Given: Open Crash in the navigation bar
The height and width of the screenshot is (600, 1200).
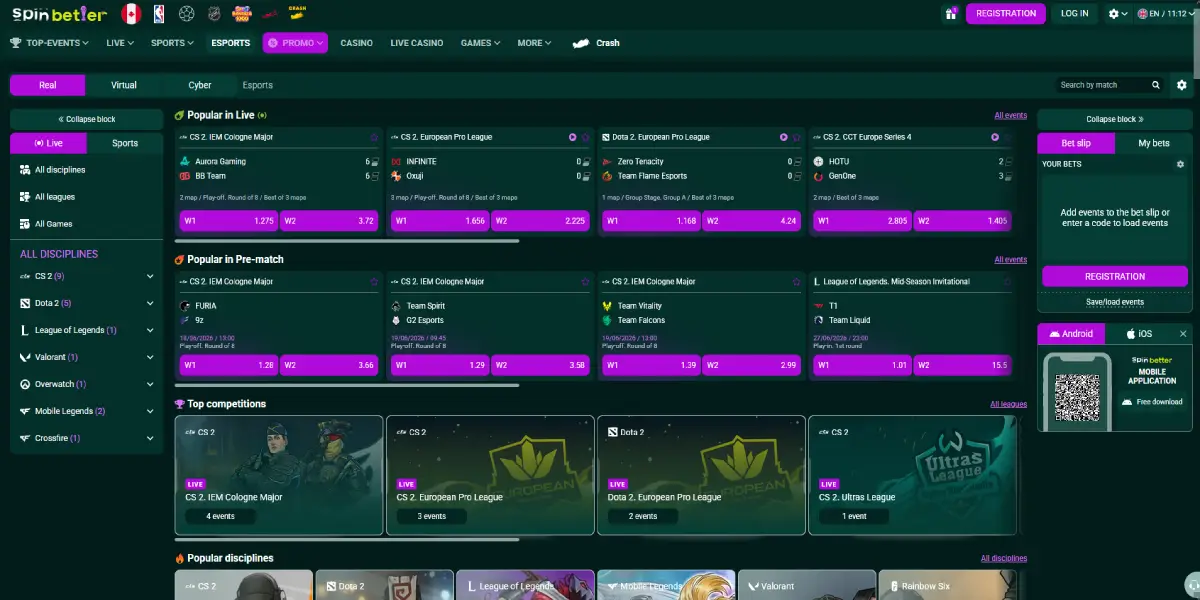Looking at the screenshot, I should 596,43.
